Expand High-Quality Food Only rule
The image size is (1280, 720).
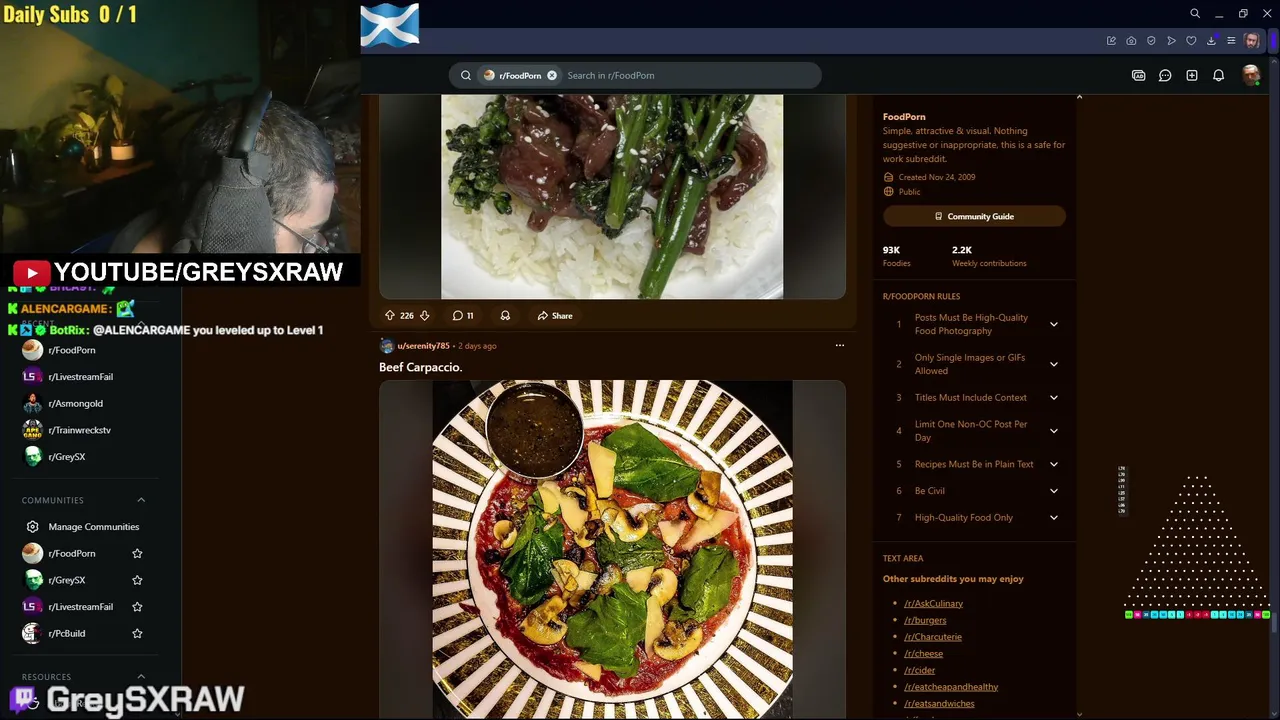click(1053, 517)
